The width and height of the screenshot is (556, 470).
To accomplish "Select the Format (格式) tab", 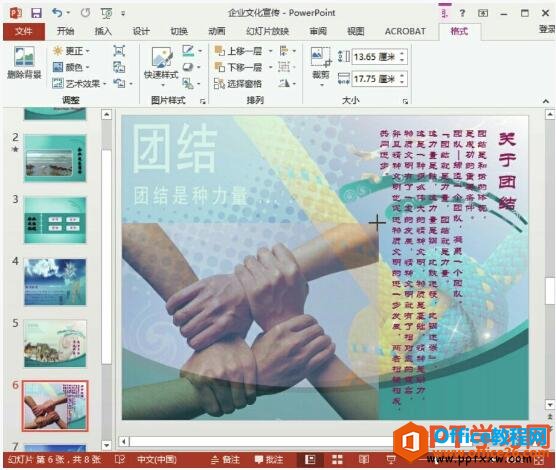I will click(459, 31).
